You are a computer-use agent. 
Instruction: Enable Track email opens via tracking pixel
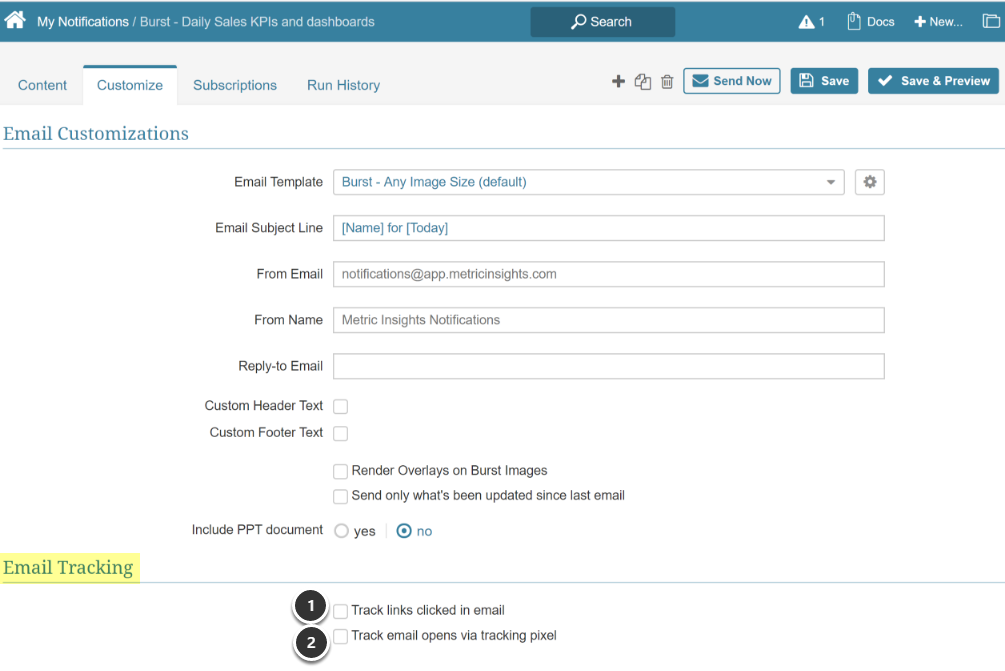tap(340, 636)
